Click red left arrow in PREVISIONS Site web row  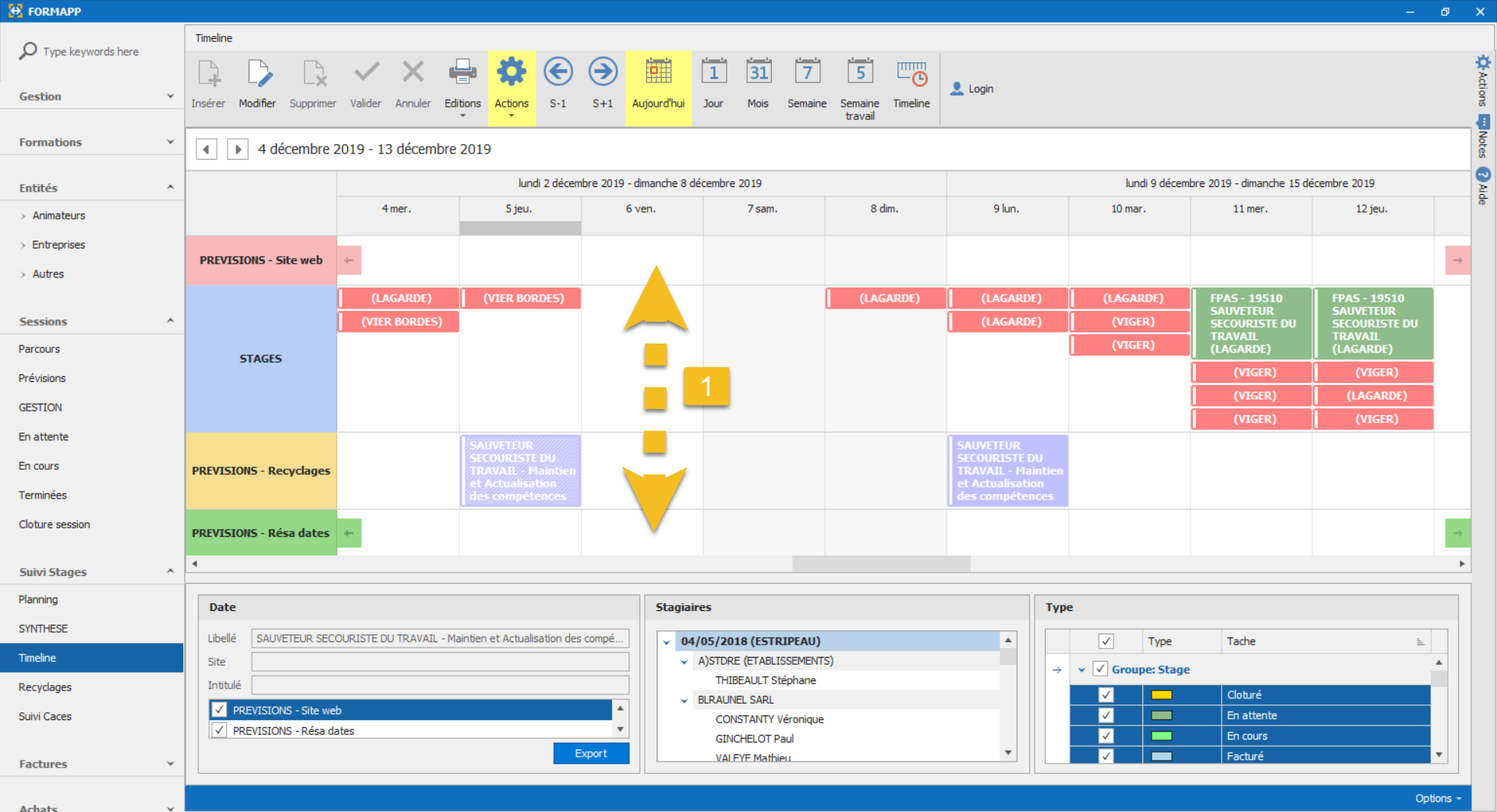(x=349, y=260)
